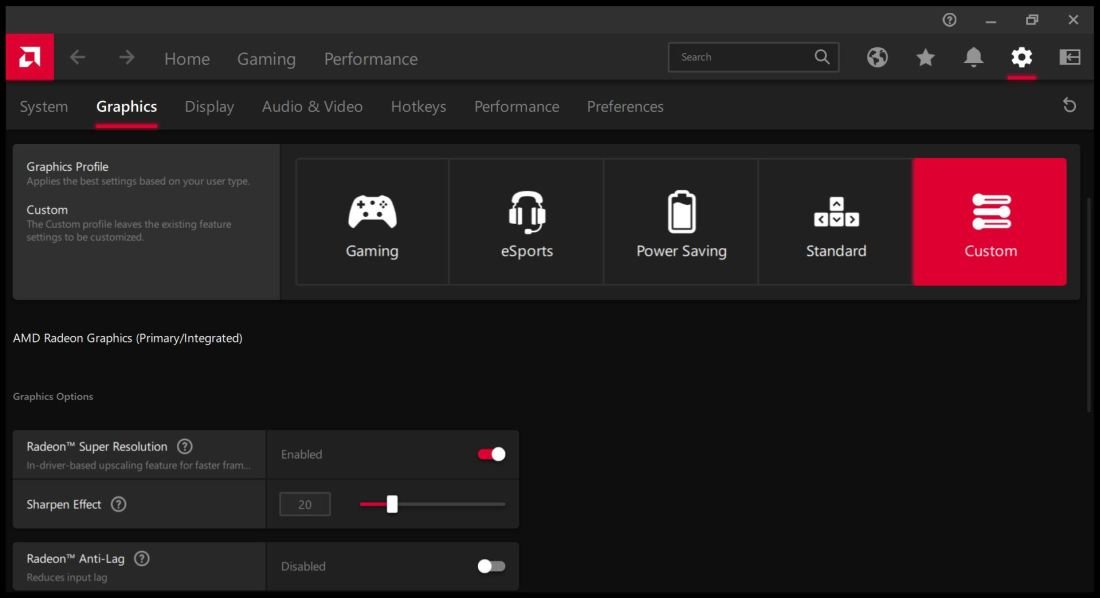Select the Custom graphics profile

[990, 222]
